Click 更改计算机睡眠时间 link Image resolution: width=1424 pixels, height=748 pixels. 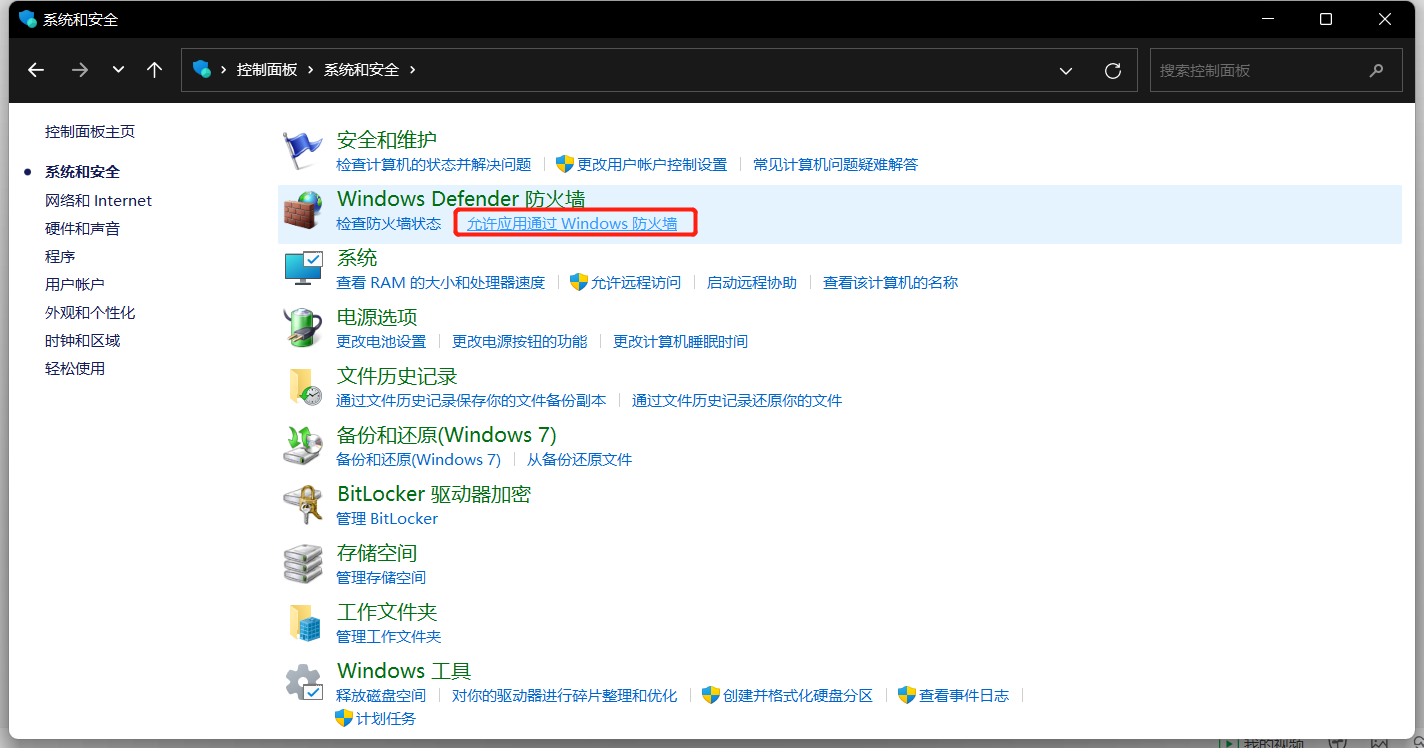tap(681, 342)
